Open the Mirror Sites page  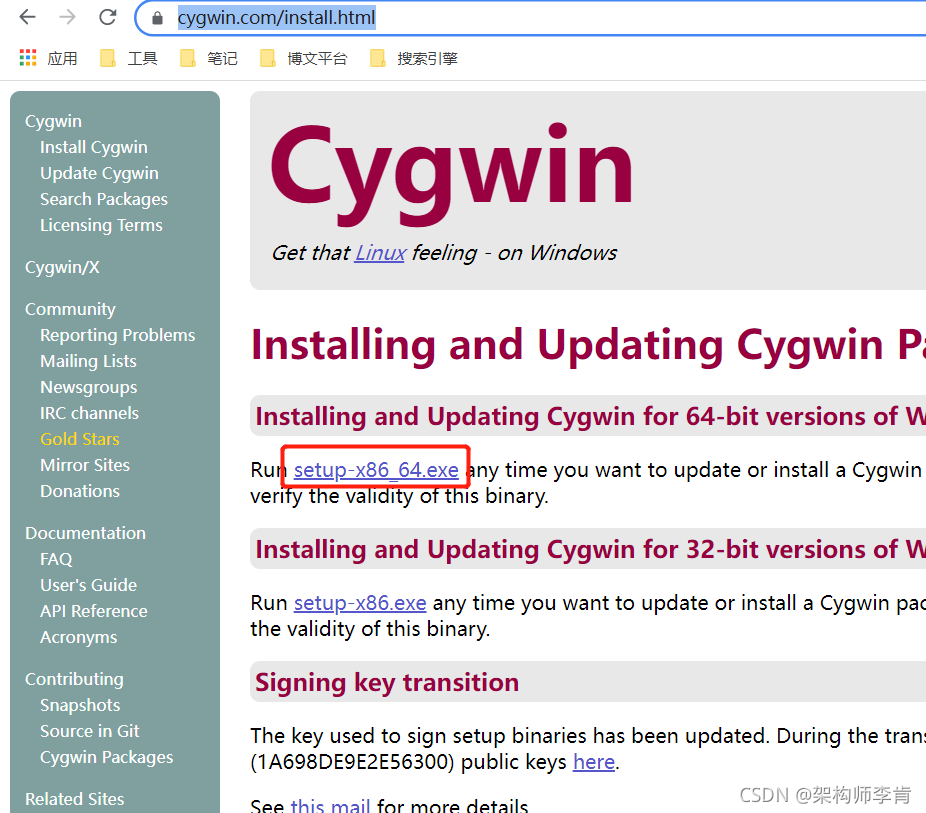tap(85, 464)
